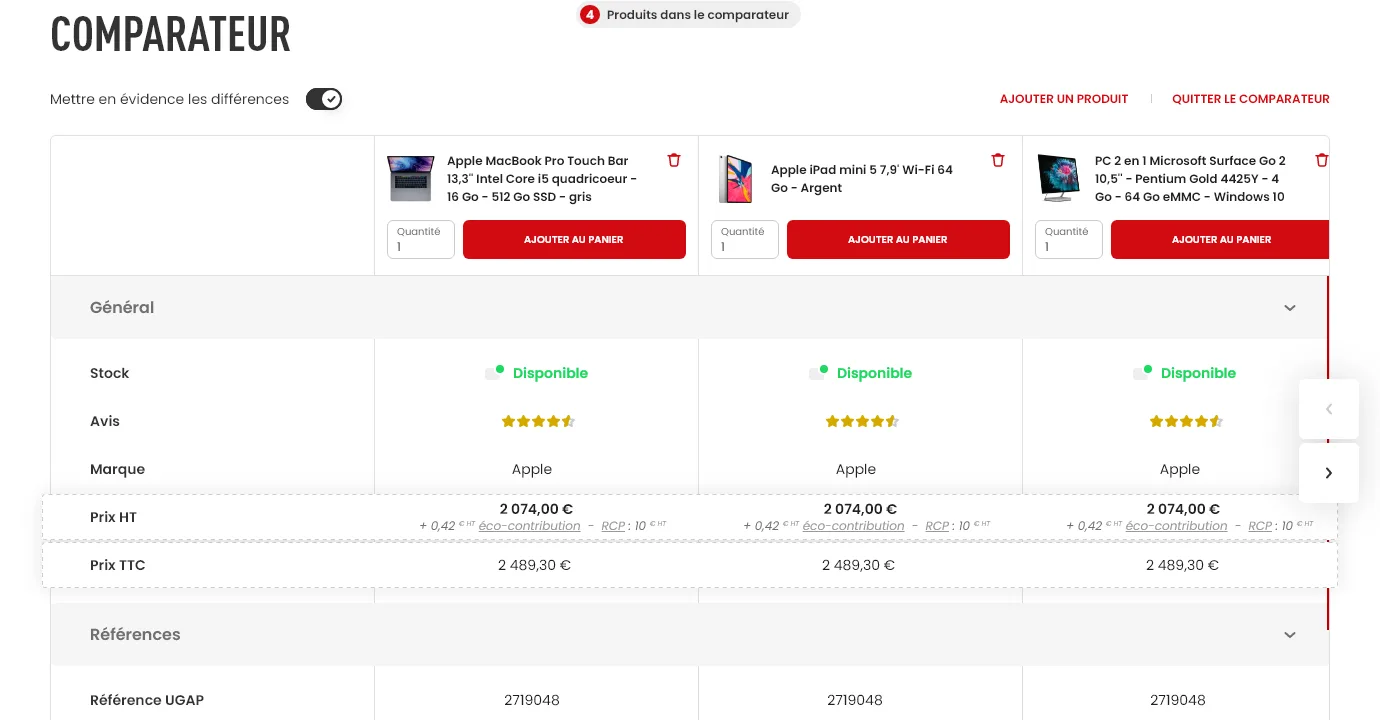This screenshot has height=720, width=1380.
Task: Select the Marque row label
Action: coord(117,469)
